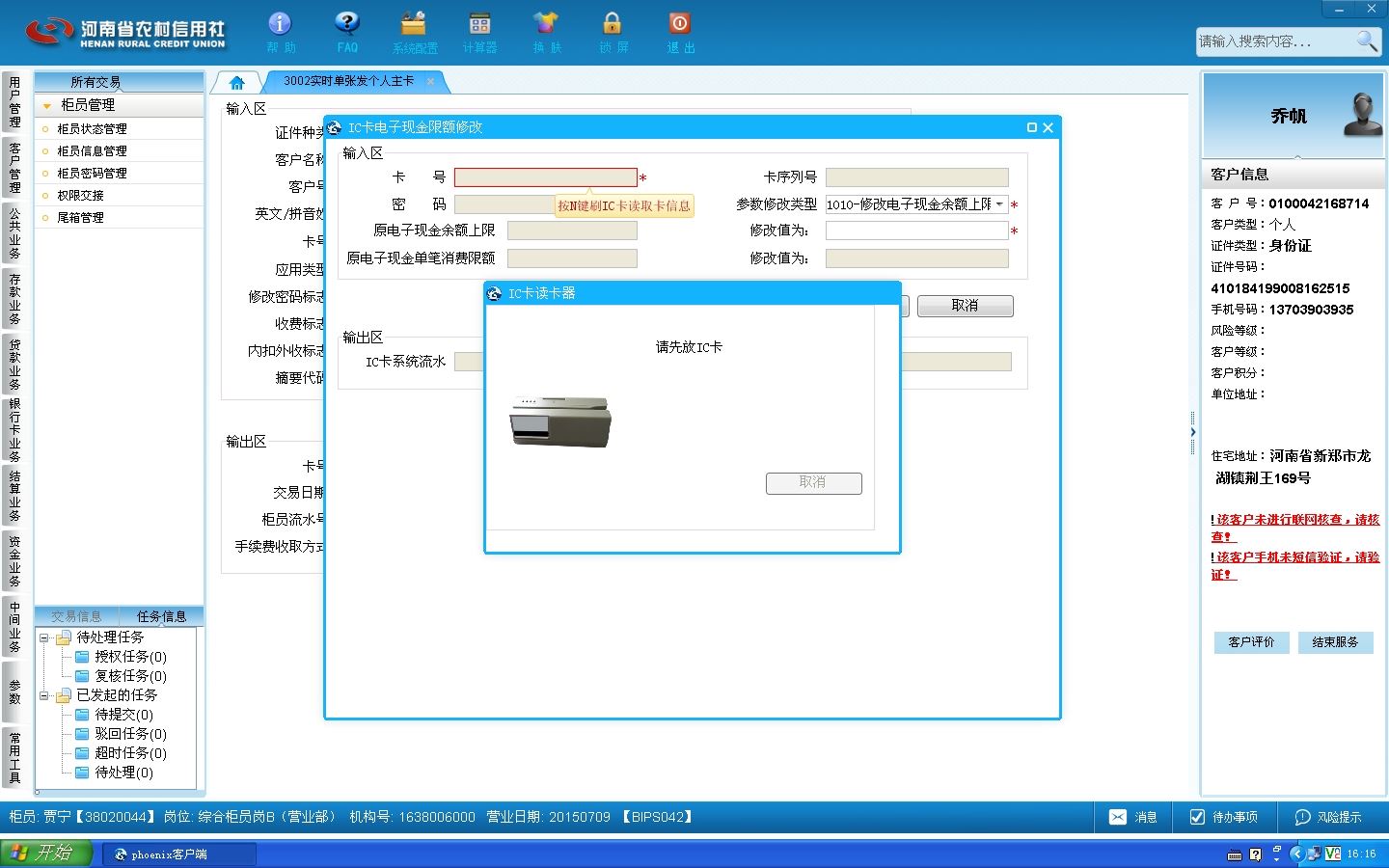Screen dimensions: 1389x868
Task: Select the 贷款业务 side tab
Action: [x=14, y=365]
